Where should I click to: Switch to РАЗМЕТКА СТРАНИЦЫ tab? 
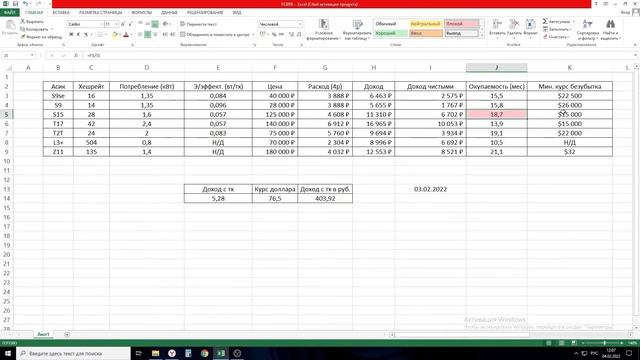(100, 13)
